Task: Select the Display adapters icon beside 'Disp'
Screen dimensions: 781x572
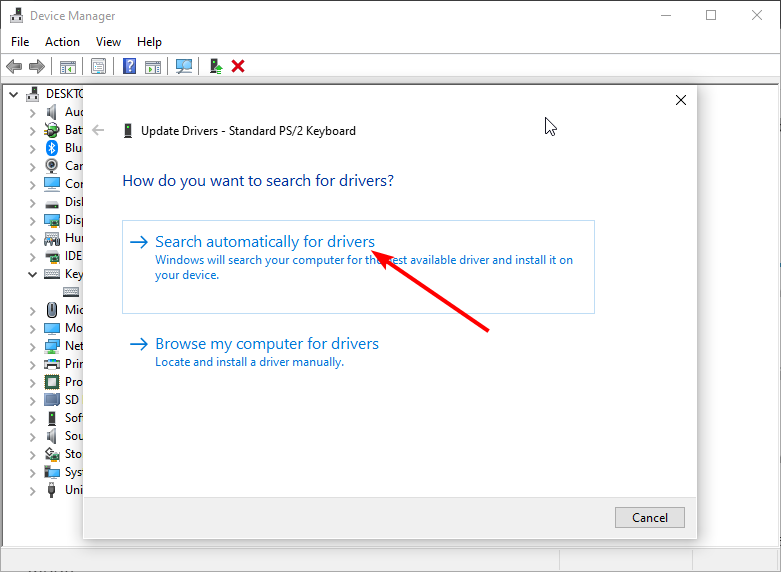Action: (x=52, y=220)
